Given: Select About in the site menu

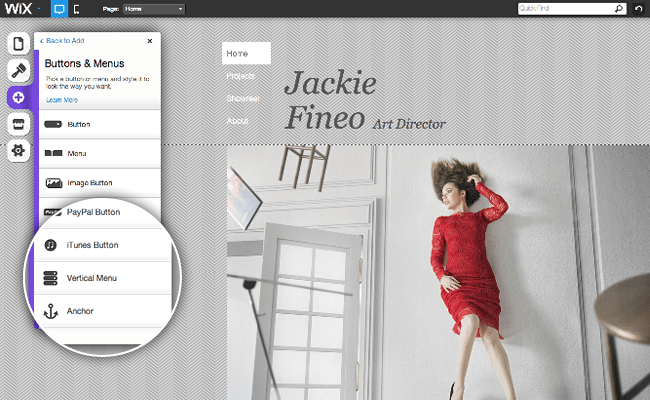Looking at the screenshot, I should pyautogui.click(x=237, y=121).
